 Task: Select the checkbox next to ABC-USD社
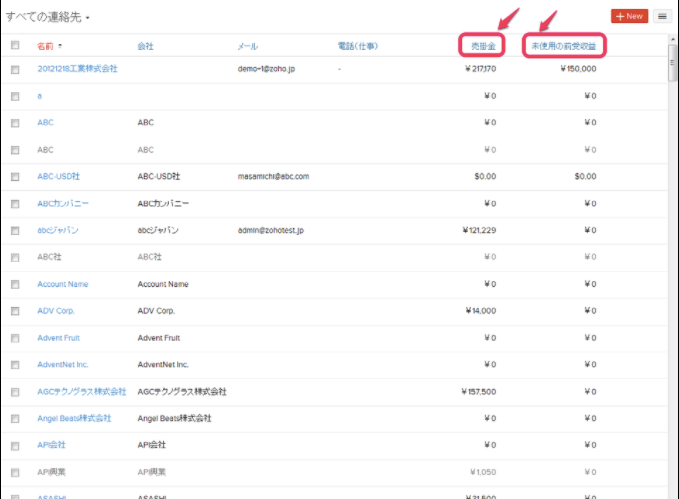15,176
